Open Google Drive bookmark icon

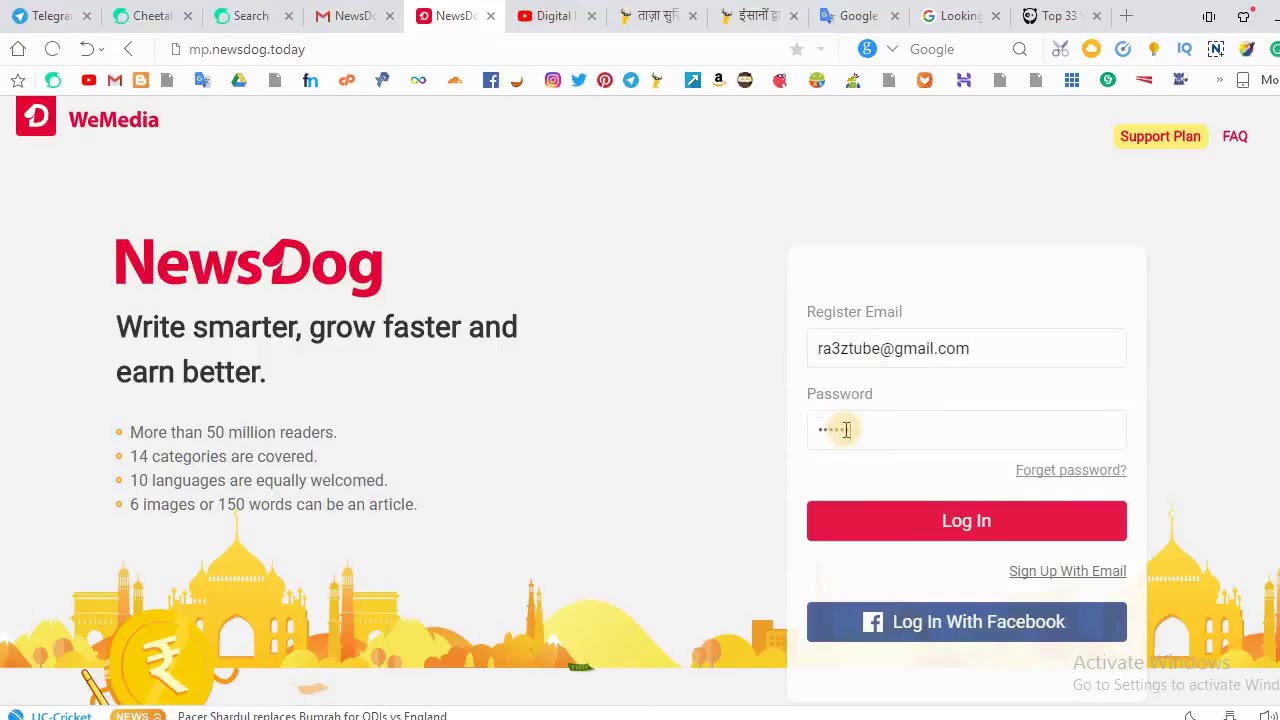239,80
